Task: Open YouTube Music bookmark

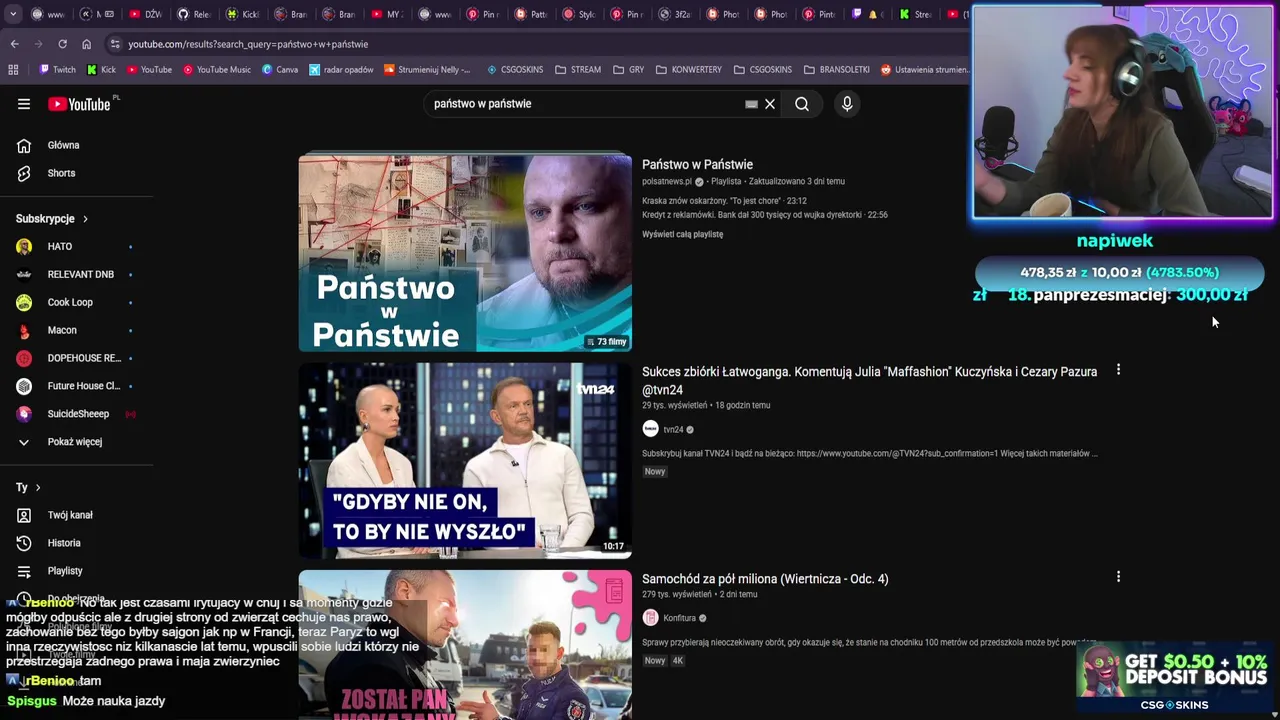Action: coord(216,70)
